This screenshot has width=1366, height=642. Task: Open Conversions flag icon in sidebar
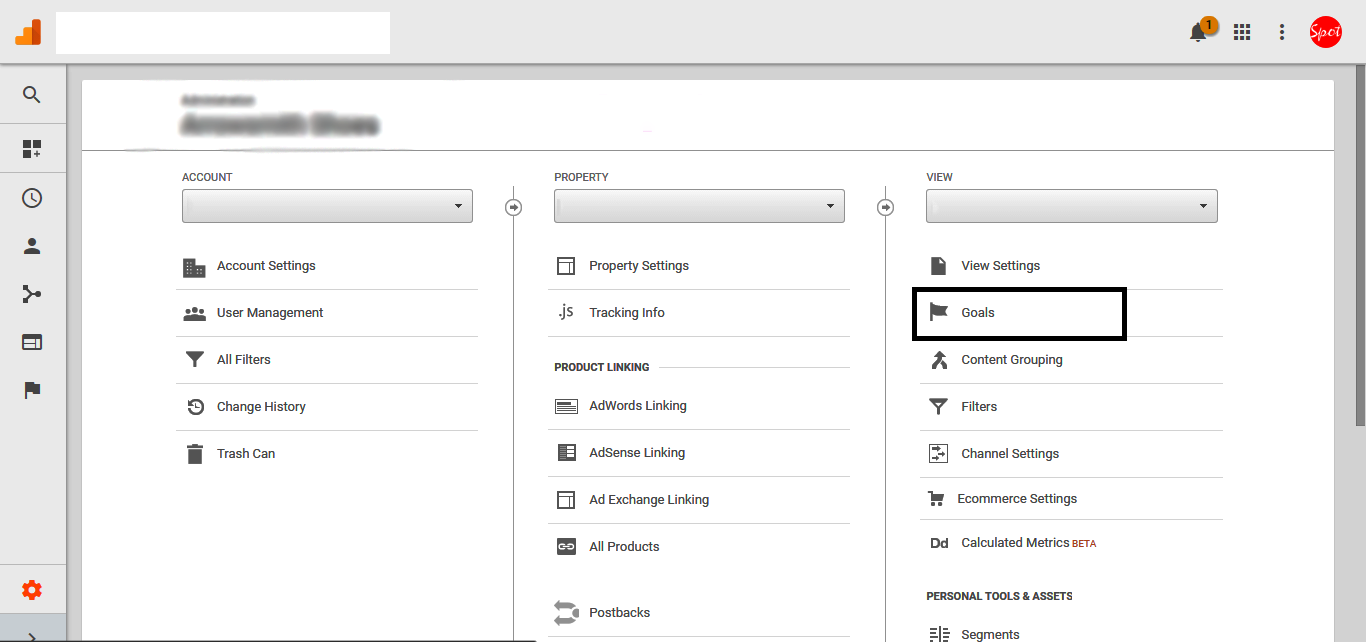tap(32, 390)
